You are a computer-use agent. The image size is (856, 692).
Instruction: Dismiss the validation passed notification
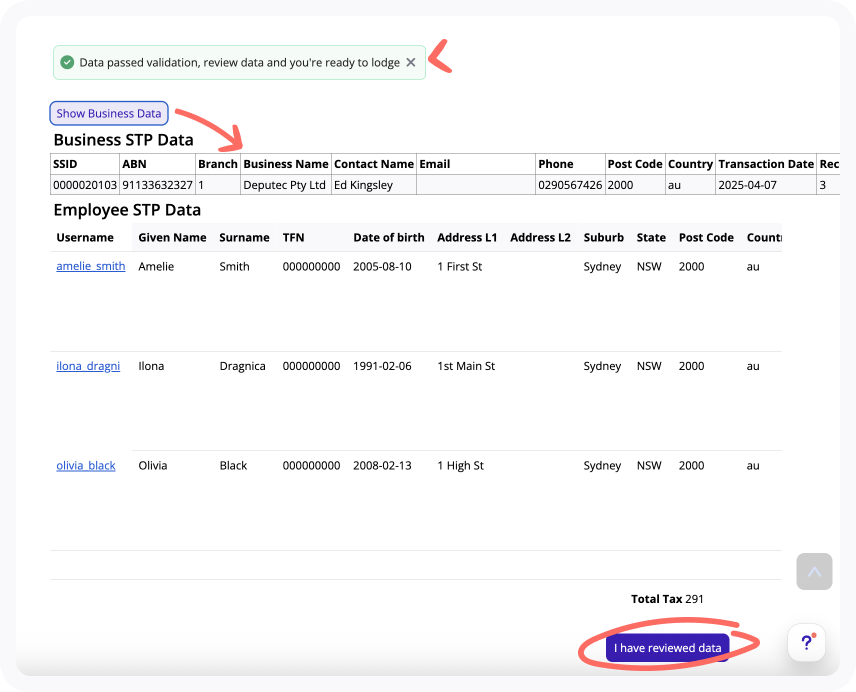pyautogui.click(x=411, y=63)
